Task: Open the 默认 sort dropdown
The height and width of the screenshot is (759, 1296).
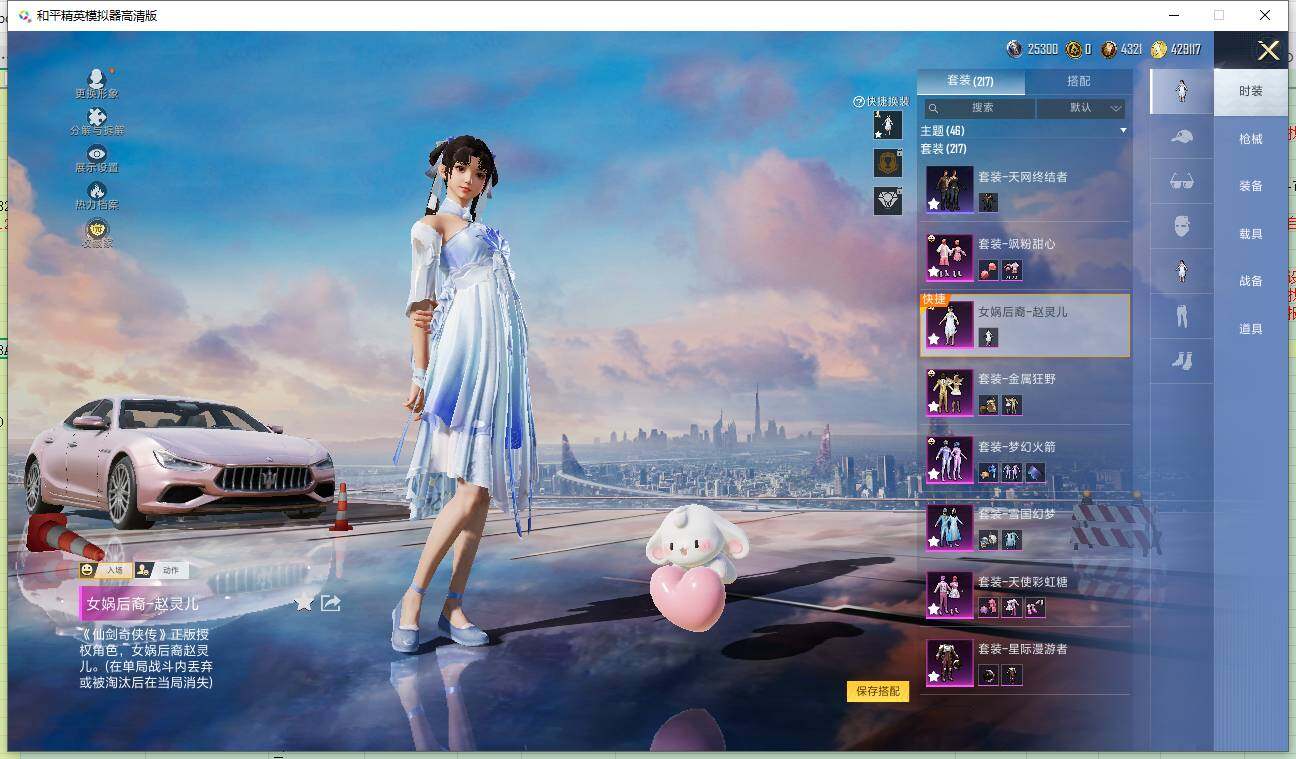Action: [1081, 108]
